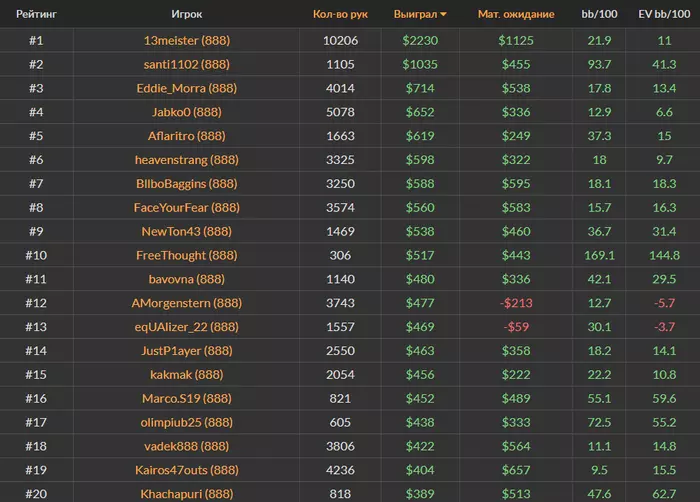Open player kakmak (888)
Image resolution: width=700 pixels, height=502 pixels.
coord(187,375)
